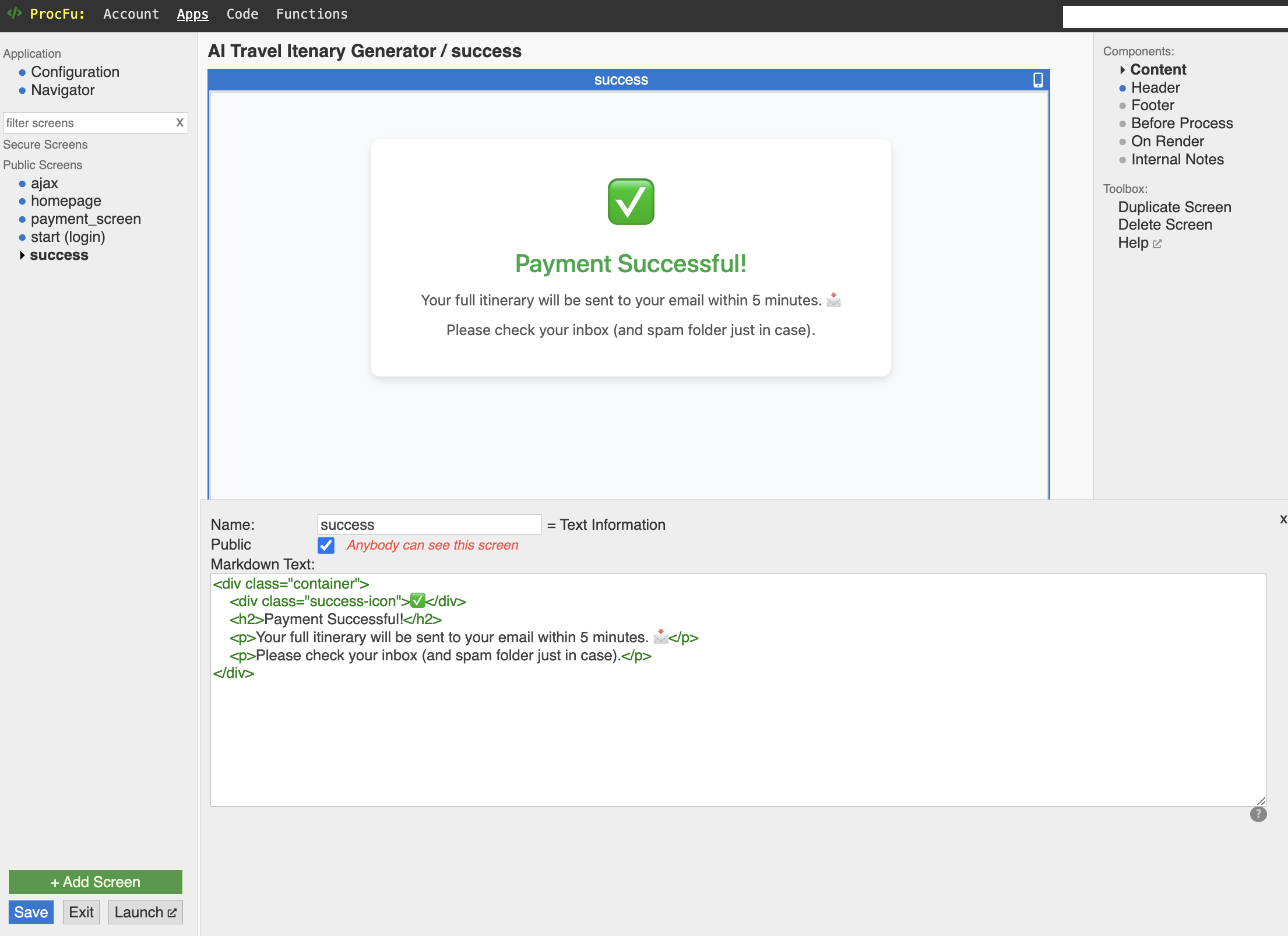The height and width of the screenshot is (936, 1288).
Task: Click the question mark help bubble near the editor
Action: (1258, 814)
